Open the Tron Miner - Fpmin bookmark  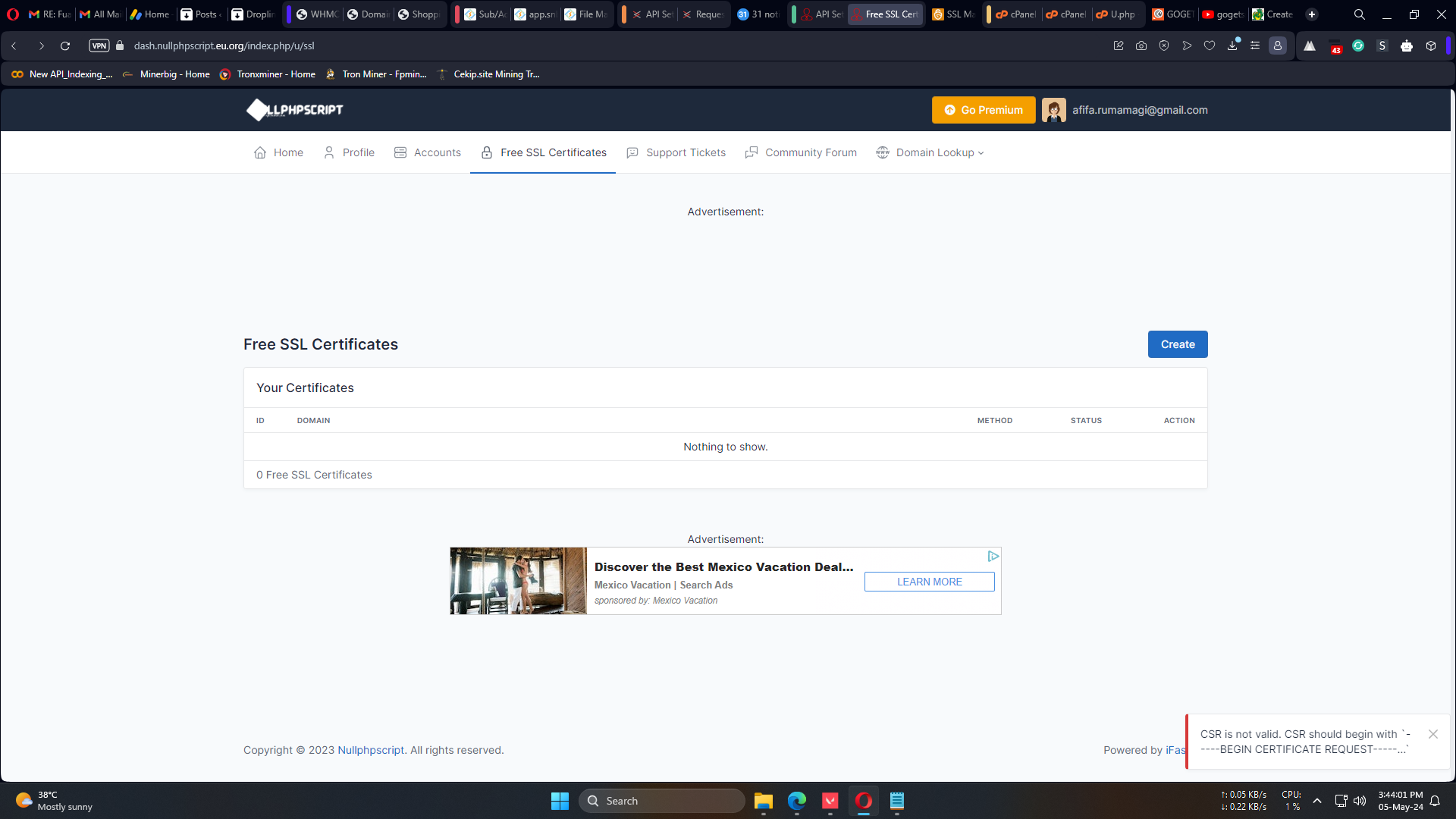376,74
